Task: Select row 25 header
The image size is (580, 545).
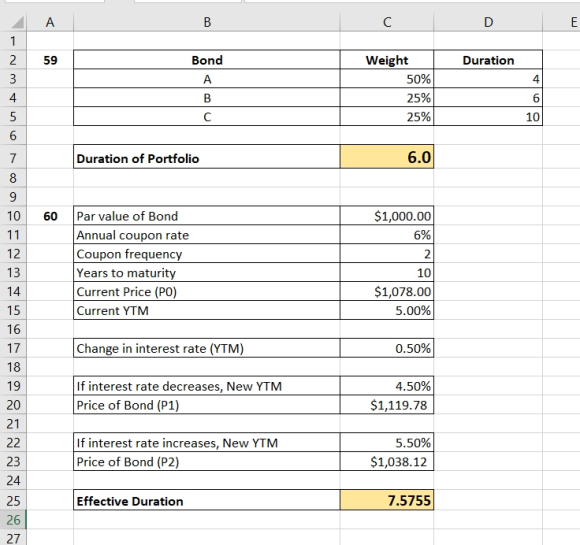Action: [x=13, y=501]
